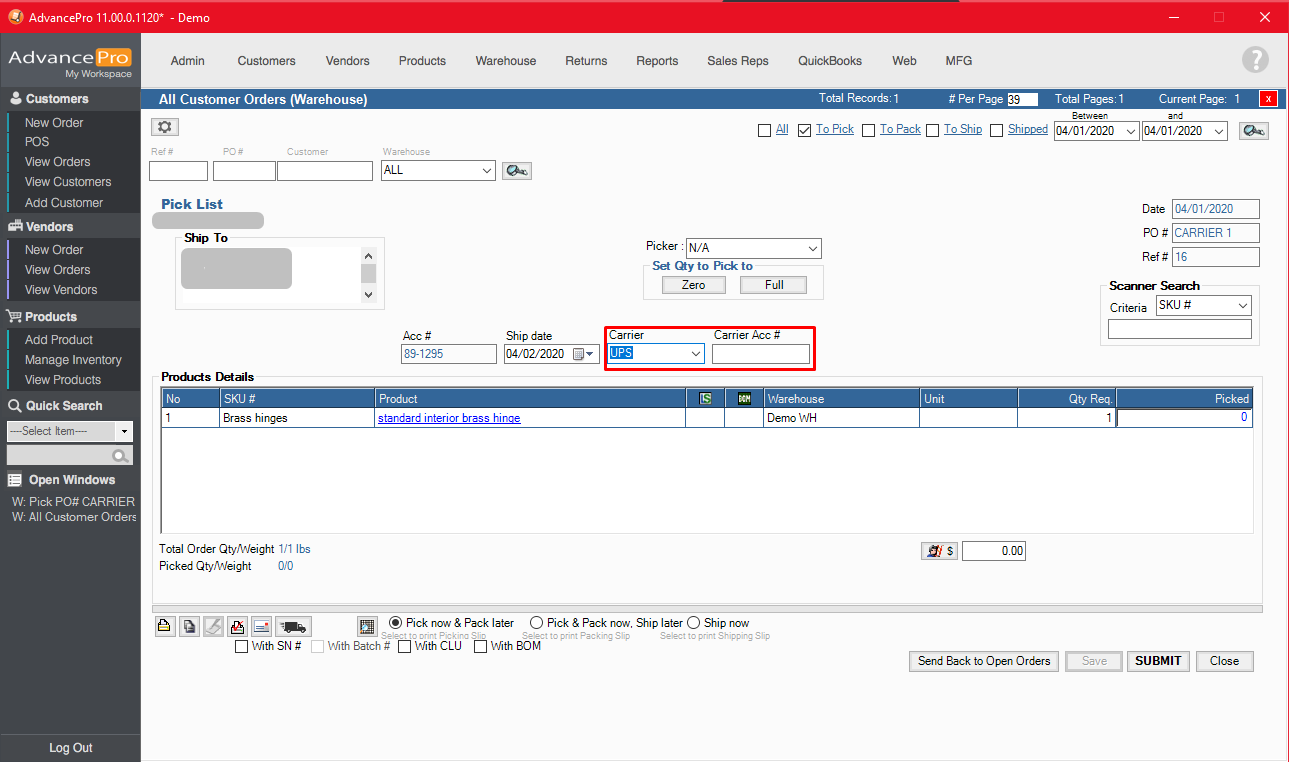
Task: Open the standard interior brass hinge product link
Action: pyautogui.click(x=448, y=418)
